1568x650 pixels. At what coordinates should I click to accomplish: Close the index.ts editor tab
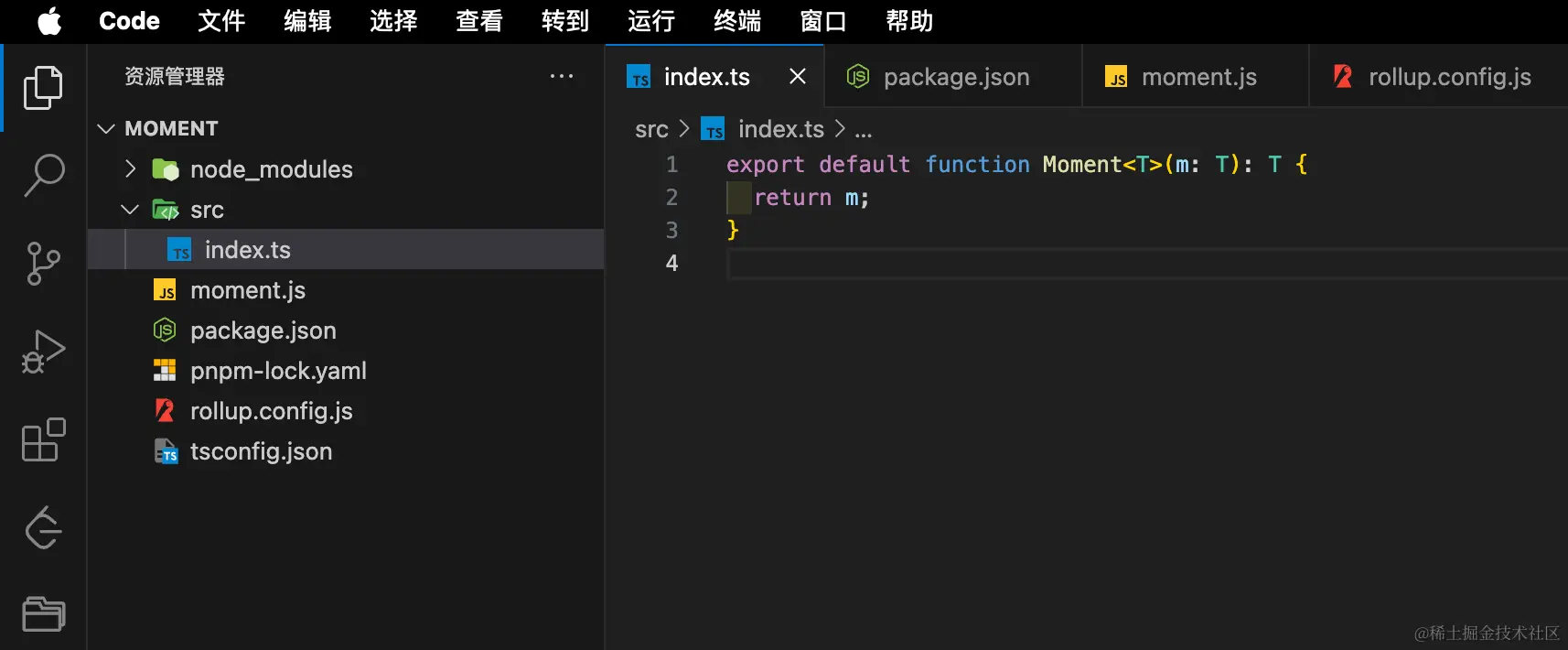[798, 76]
